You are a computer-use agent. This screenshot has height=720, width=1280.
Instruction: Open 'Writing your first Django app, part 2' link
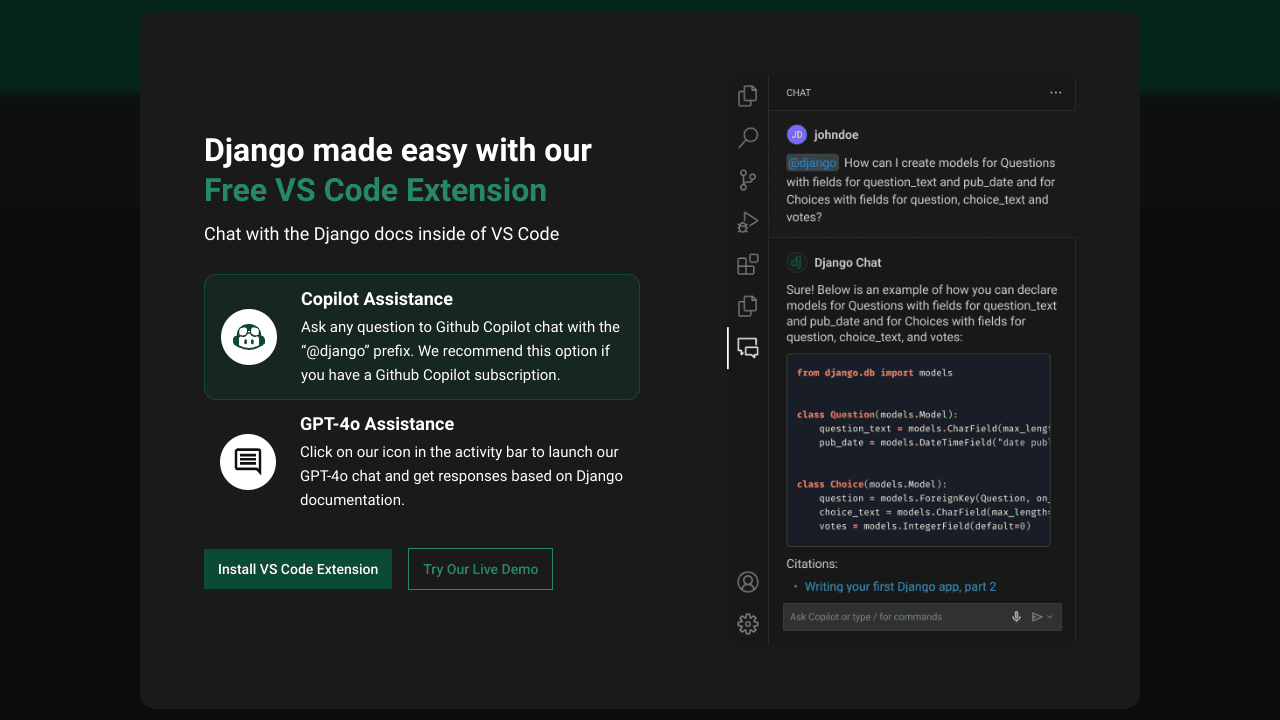(x=900, y=587)
